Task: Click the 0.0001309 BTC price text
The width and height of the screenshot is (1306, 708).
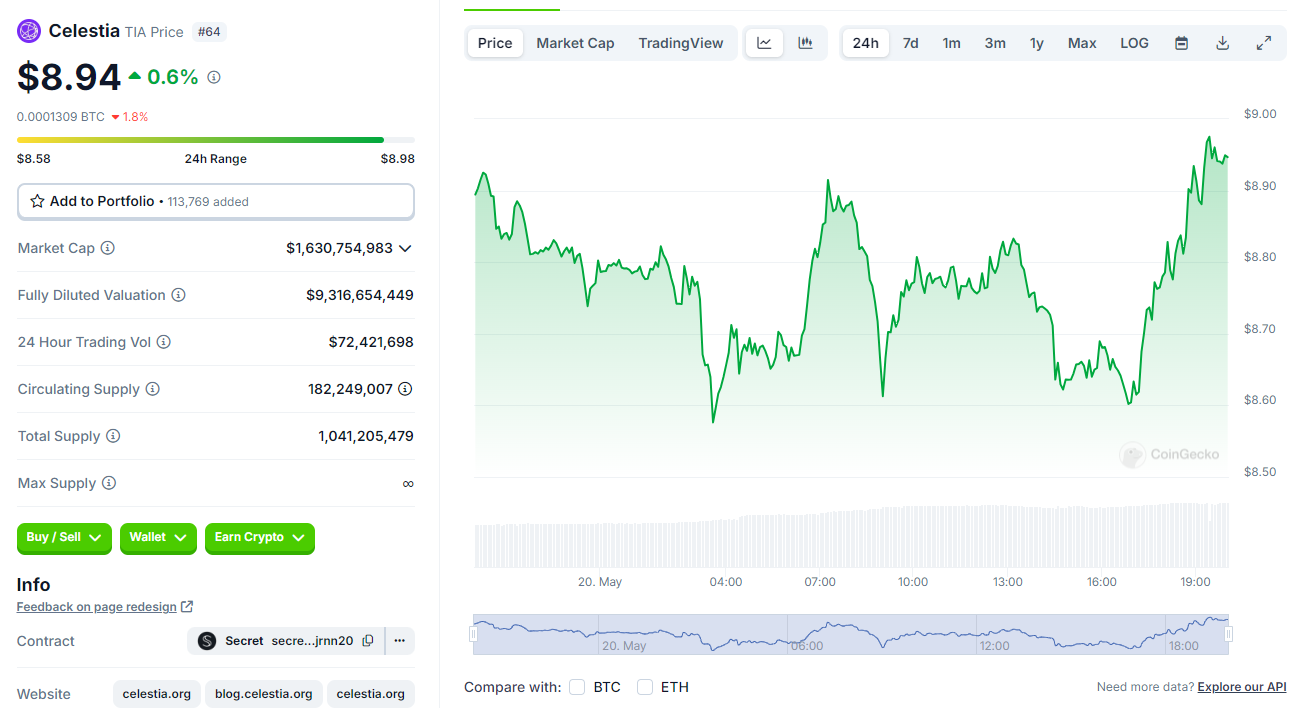Action: click(x=61, y=117)
